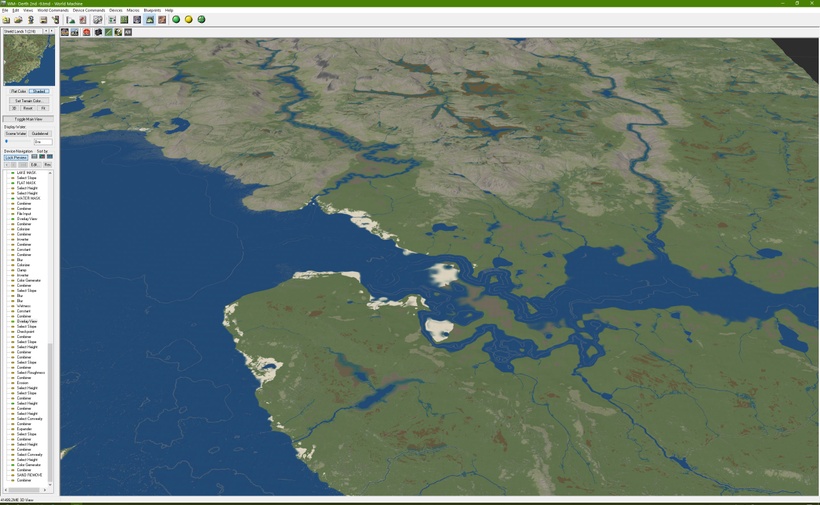
Task: Click the red icon in the view toolbar
Action: pyautogui.click(x=86, y=32)
